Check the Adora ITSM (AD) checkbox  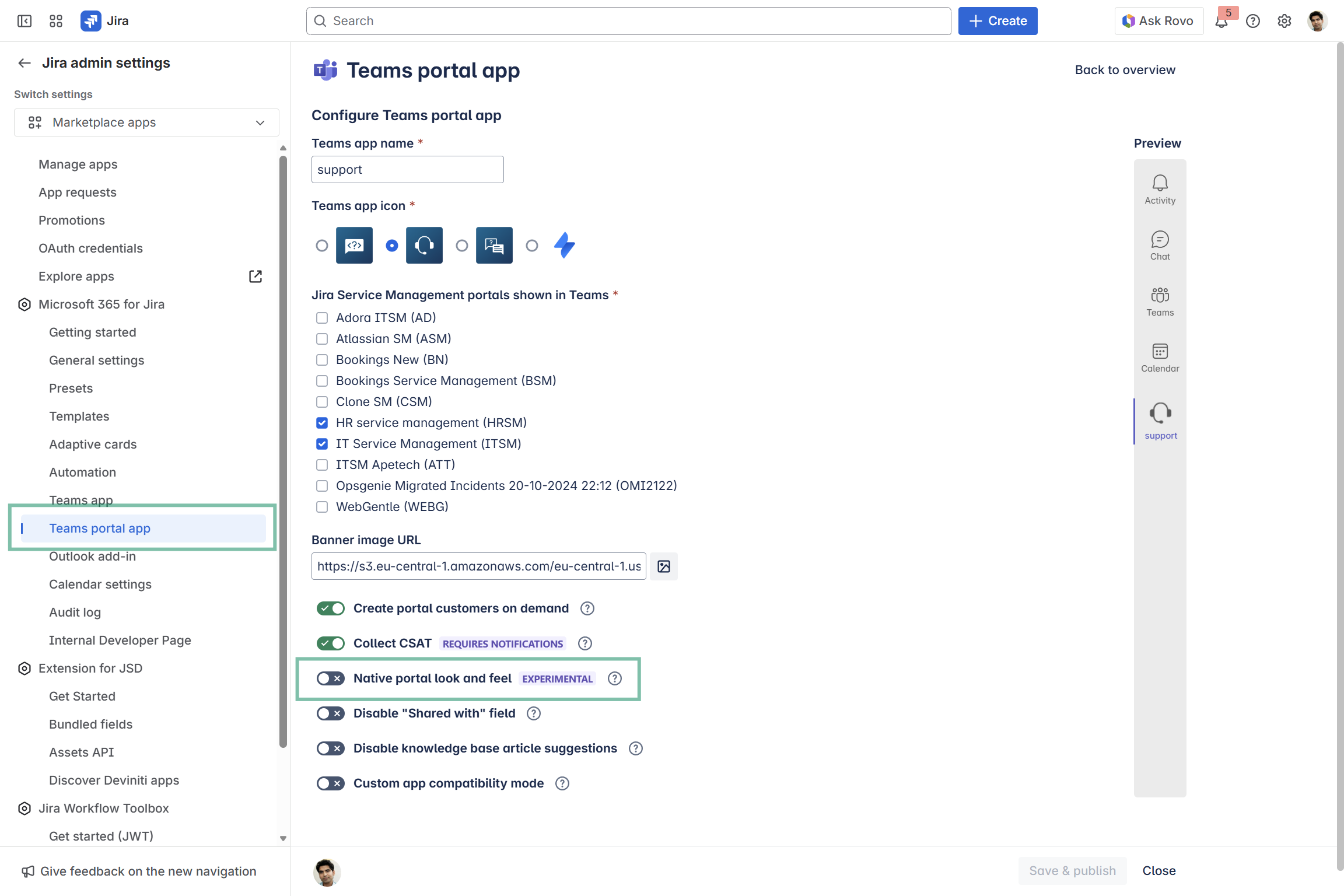click(x=322, y=318)
